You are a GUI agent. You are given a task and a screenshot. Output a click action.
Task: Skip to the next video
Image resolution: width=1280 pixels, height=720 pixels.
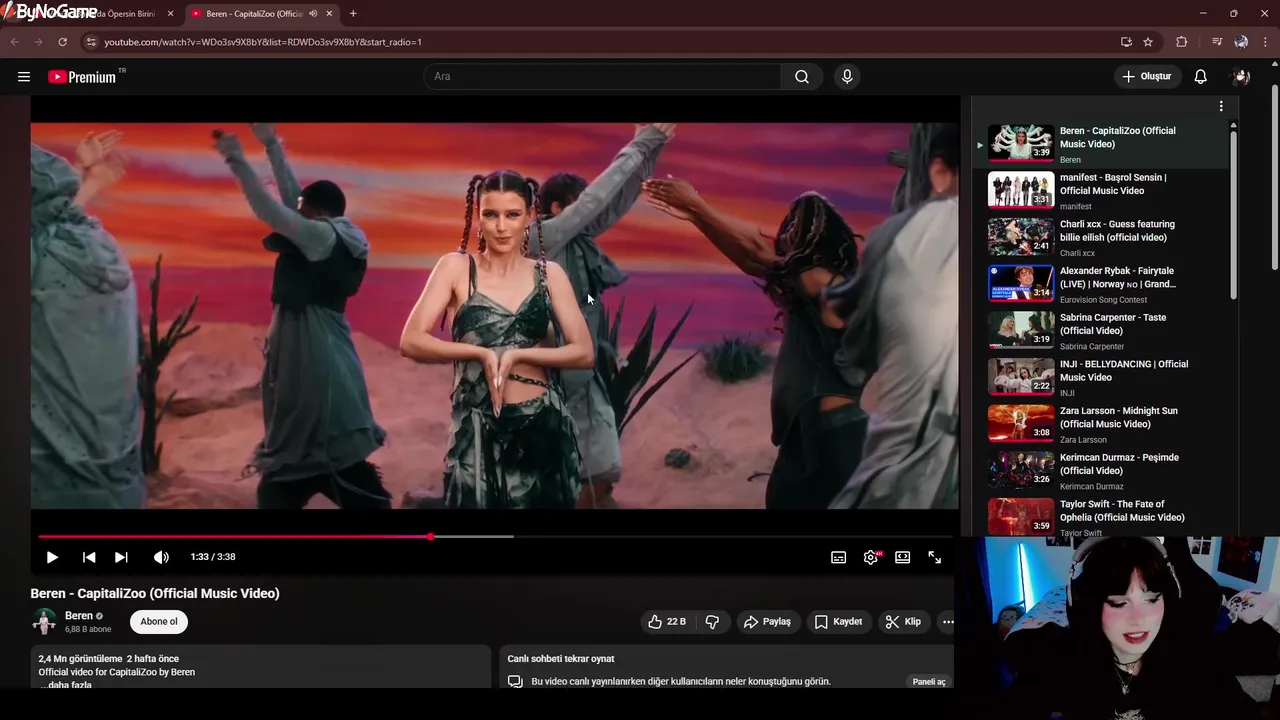click(x=121, y=557)
